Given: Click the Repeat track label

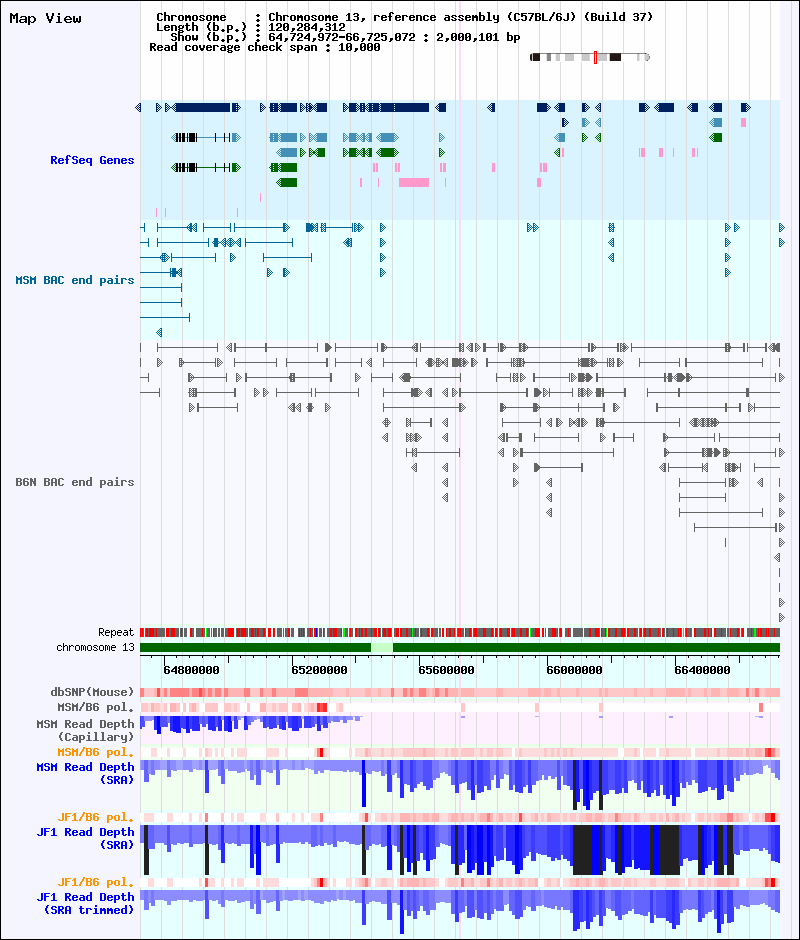Looking at the screenshot, I should pyautogui.click(x=116, y=632).
